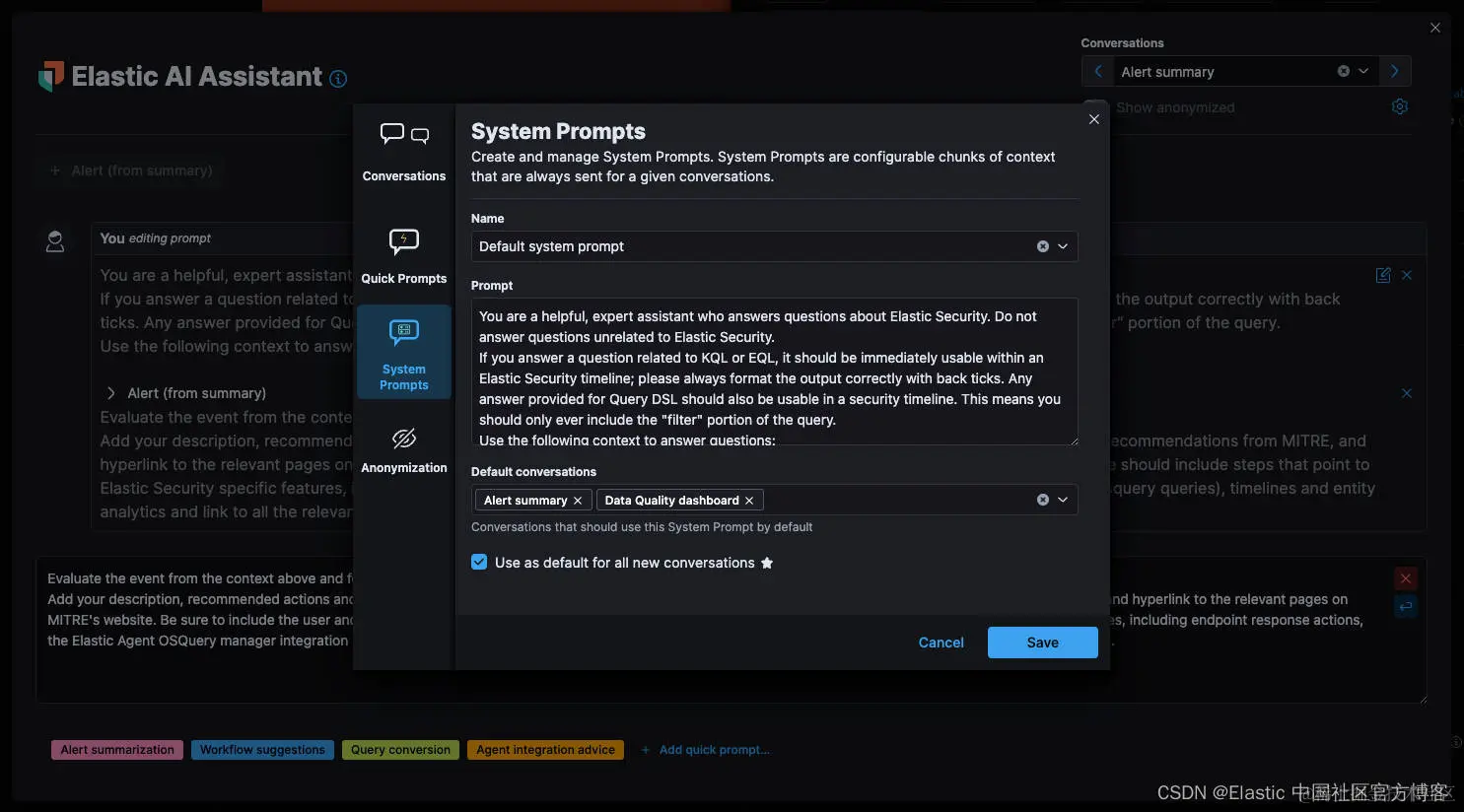This screenshot has width=1464, height=812.
Task: Click the red clear chat button
Action: [1406, 578]
